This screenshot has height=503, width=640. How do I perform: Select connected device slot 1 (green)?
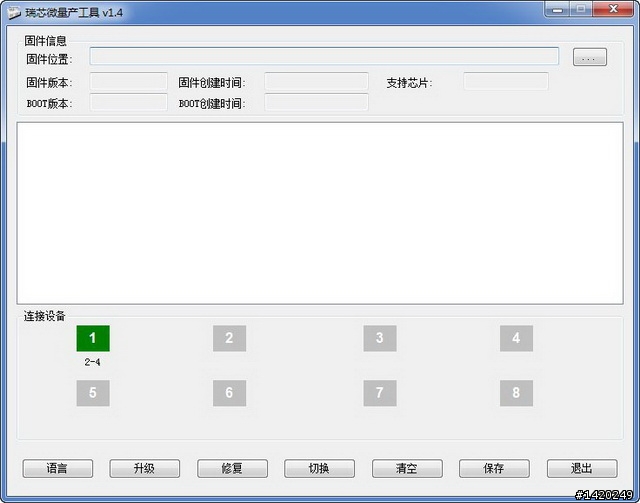point(93,338)
